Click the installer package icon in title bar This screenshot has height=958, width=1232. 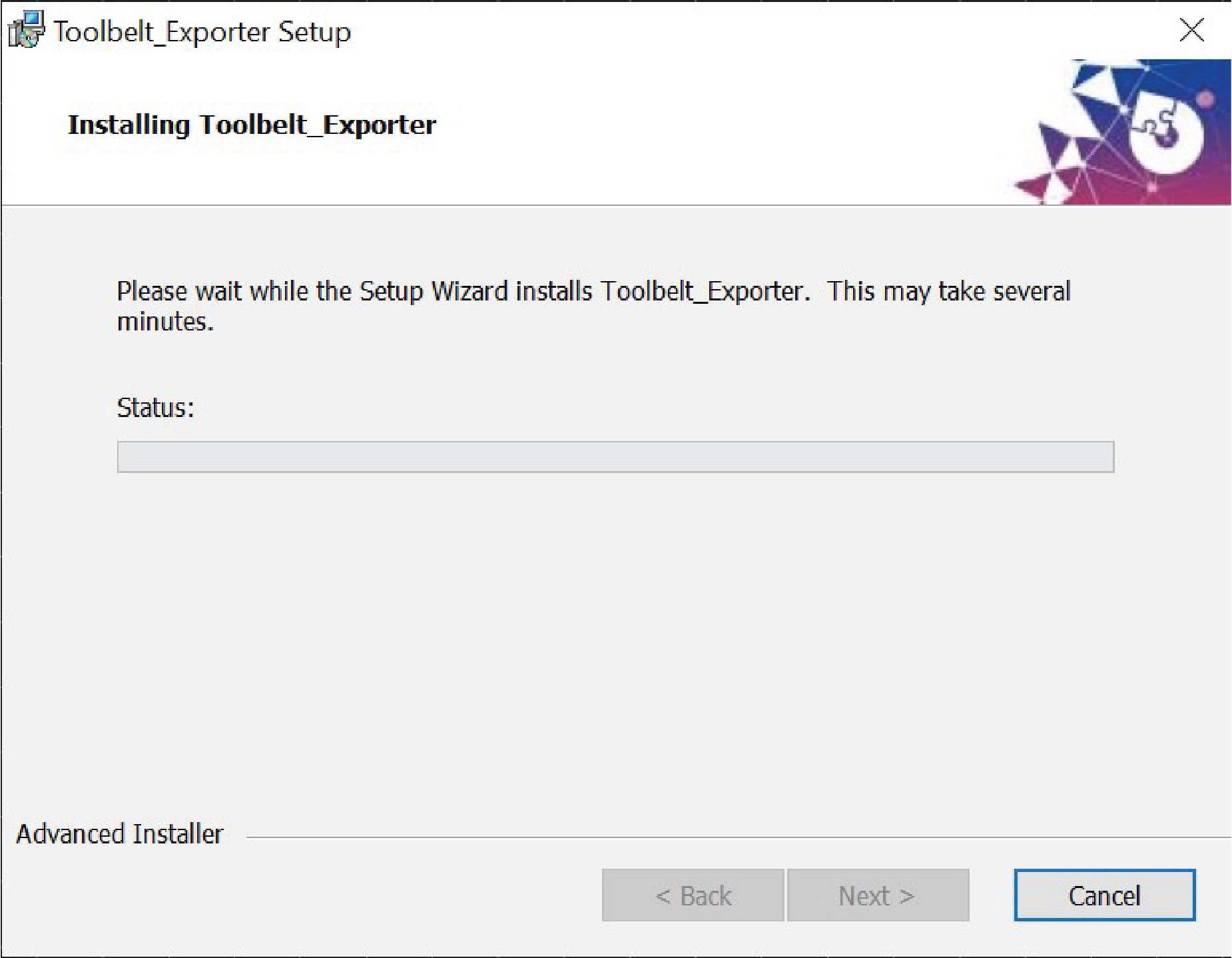(26, 30)
